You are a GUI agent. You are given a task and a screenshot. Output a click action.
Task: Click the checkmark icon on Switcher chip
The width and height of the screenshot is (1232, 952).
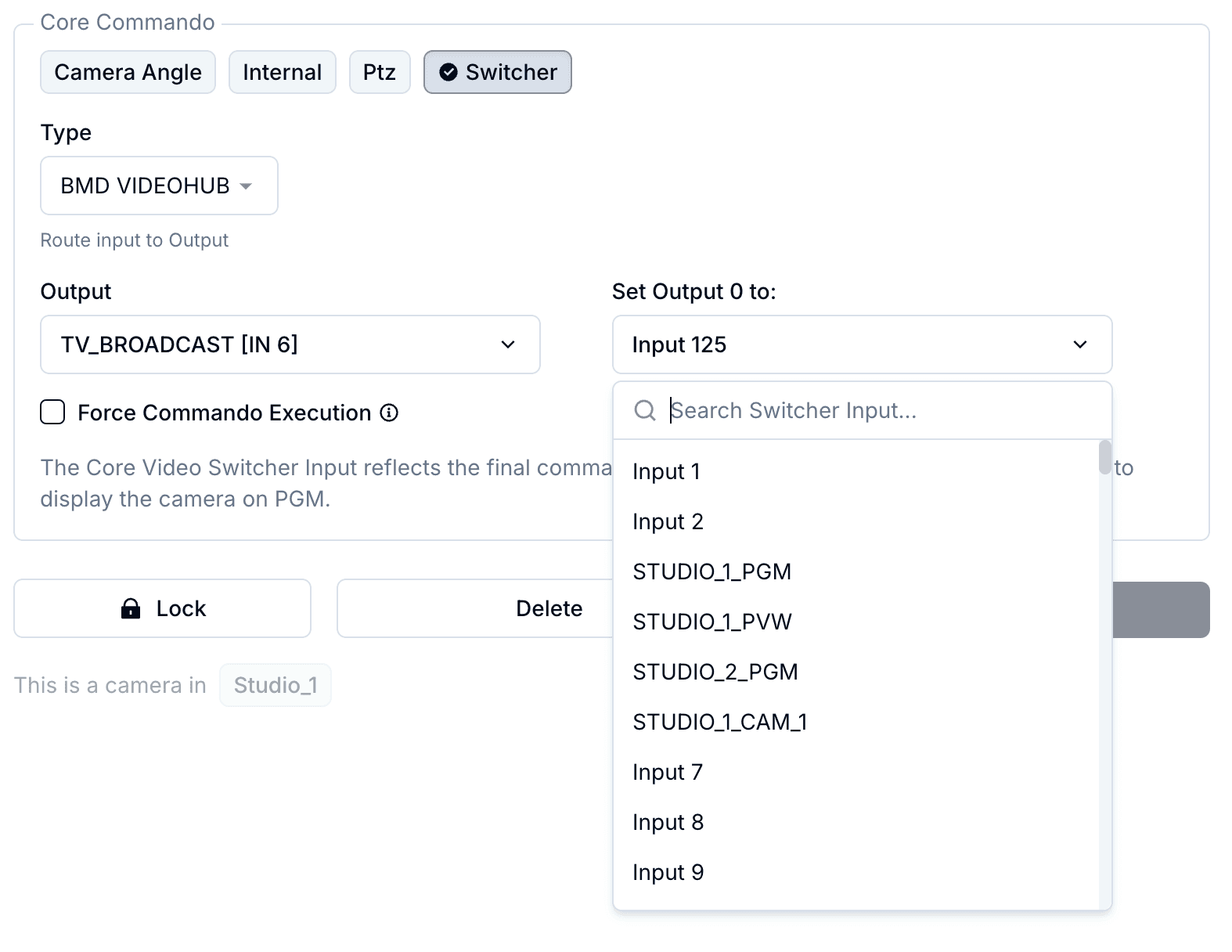tap(448, 72)
